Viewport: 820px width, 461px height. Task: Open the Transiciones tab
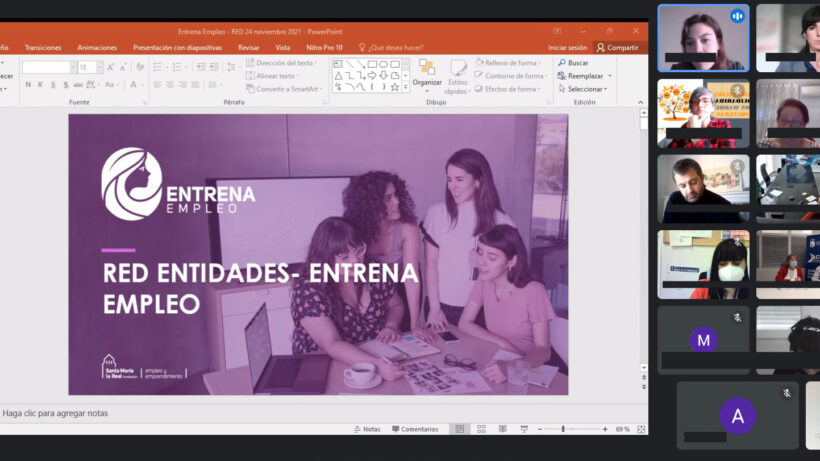coord(43,48)
